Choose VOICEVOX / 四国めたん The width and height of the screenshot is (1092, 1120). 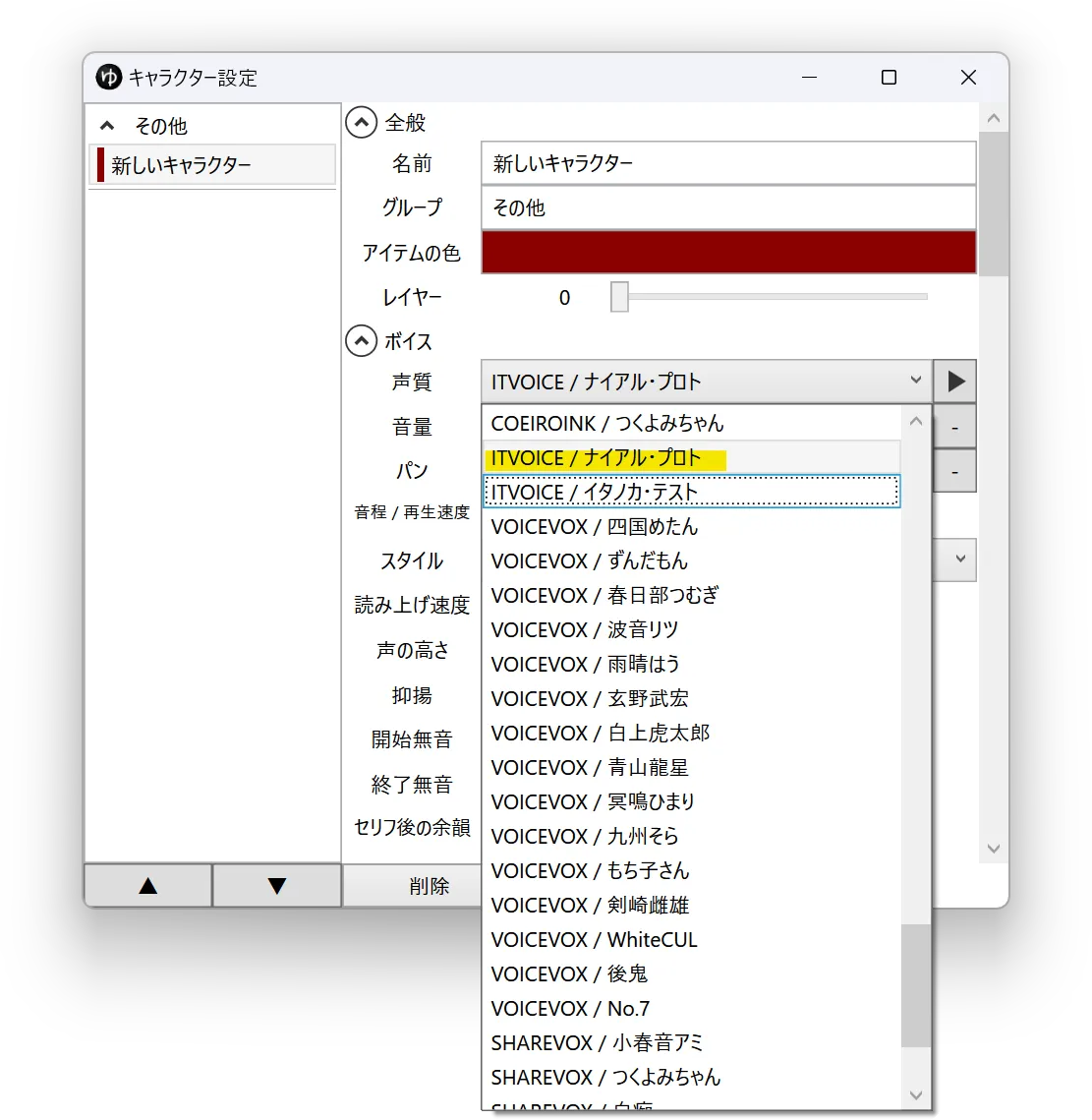(x=691, y=526)
